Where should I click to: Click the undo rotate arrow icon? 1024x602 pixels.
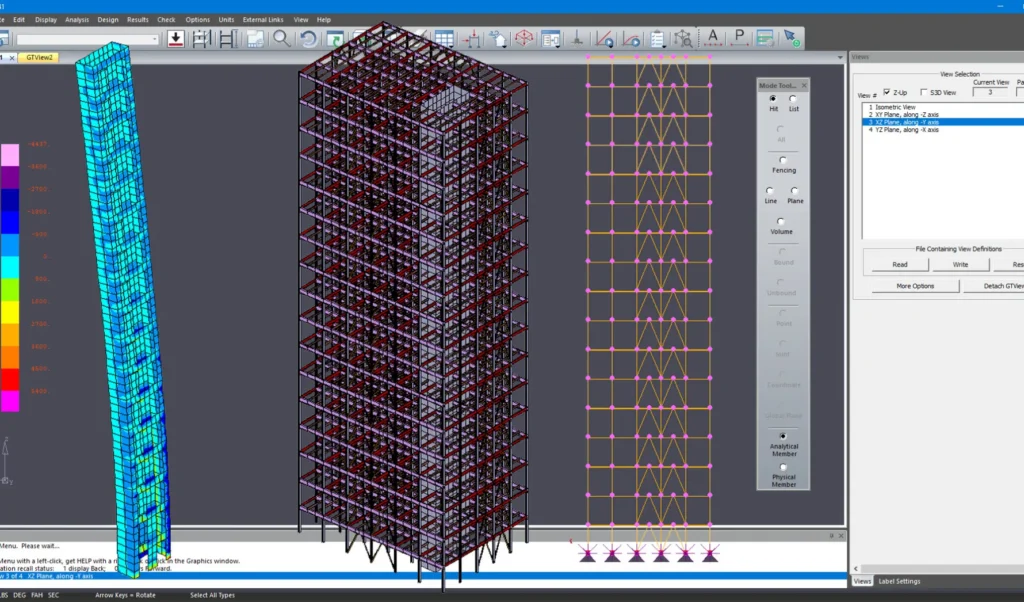coord(308,39)
